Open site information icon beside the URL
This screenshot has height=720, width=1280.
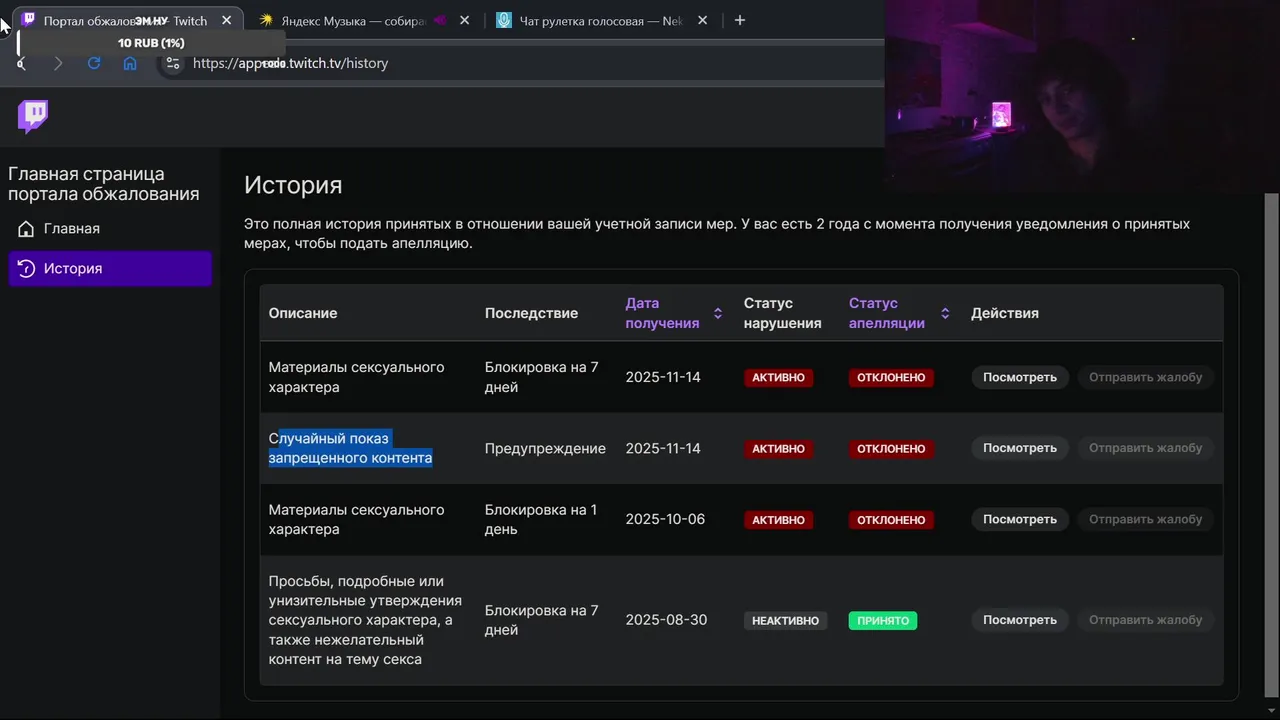coord(173,63)
